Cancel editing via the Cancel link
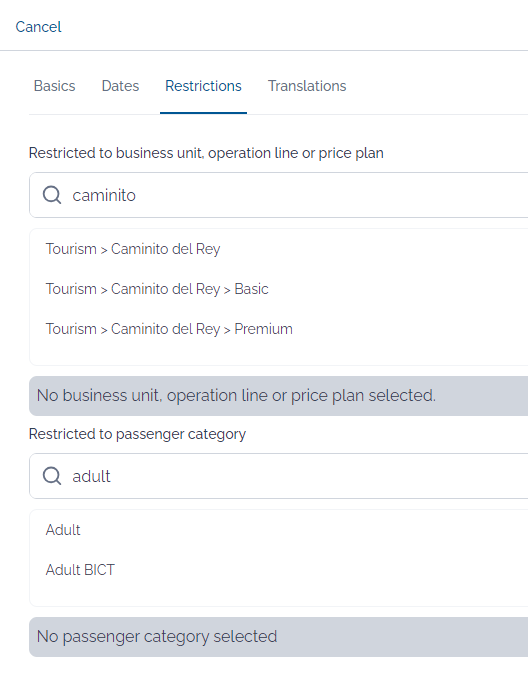The height and width of the screenshot is (694, 528). [39, 27]
